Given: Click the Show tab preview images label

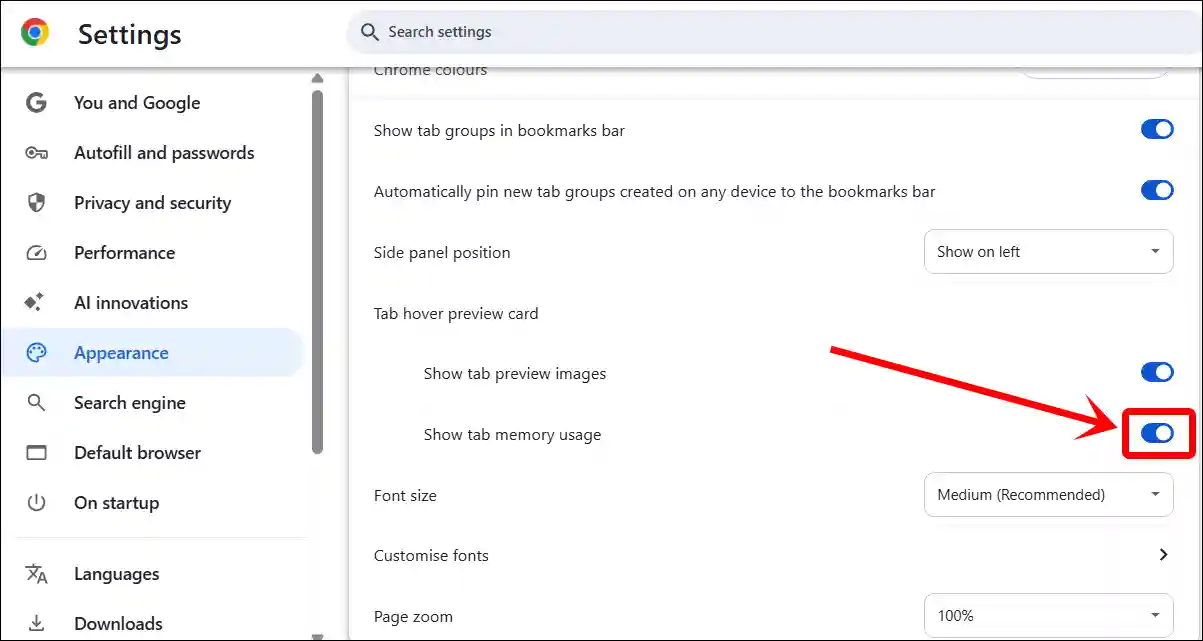Looking at the screenshot, I should pyautogui.click(x=515, y=373).
